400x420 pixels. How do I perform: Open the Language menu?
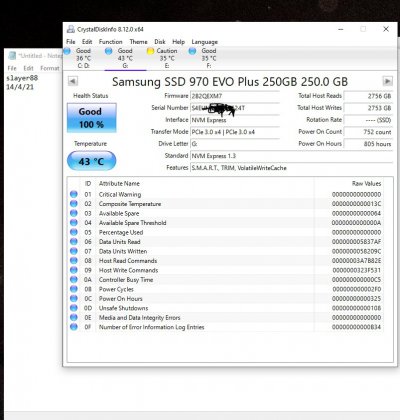click(204, 42)
